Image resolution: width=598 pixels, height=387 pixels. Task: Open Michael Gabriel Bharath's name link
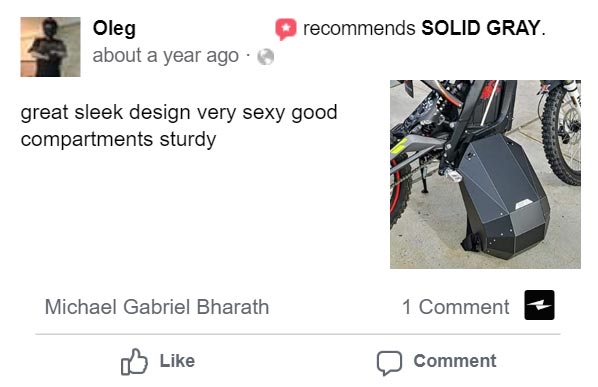157,307
